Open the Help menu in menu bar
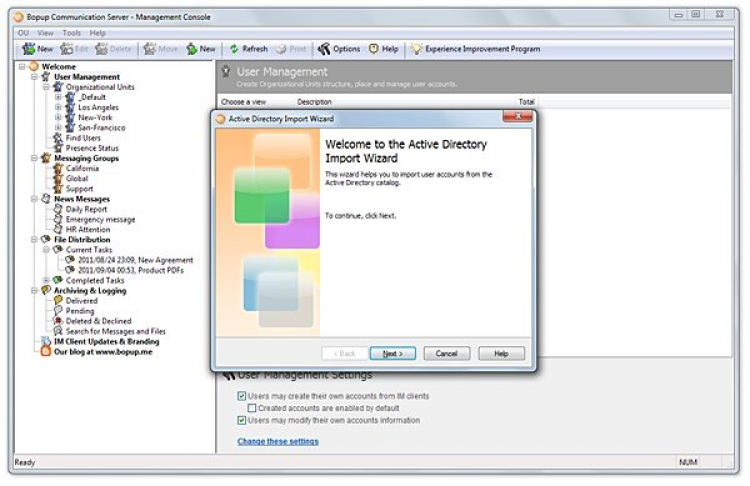 (98, 33)
